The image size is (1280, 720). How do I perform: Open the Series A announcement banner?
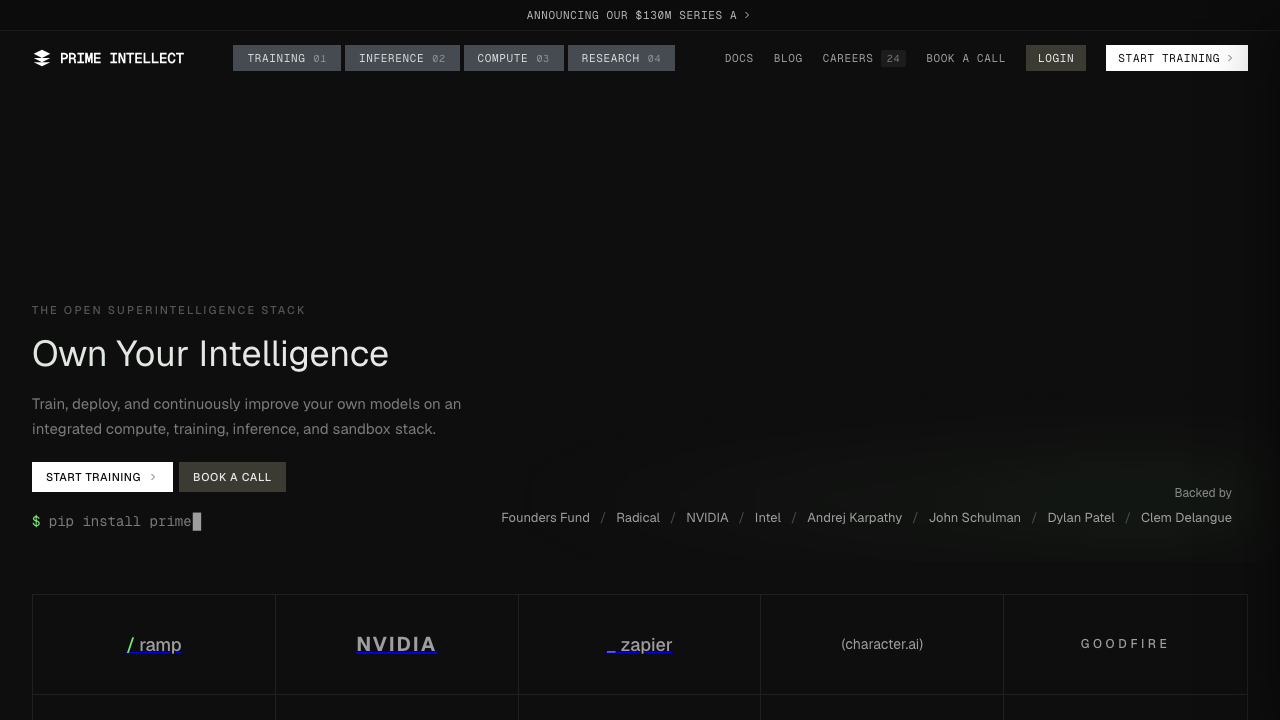[638, 15]
